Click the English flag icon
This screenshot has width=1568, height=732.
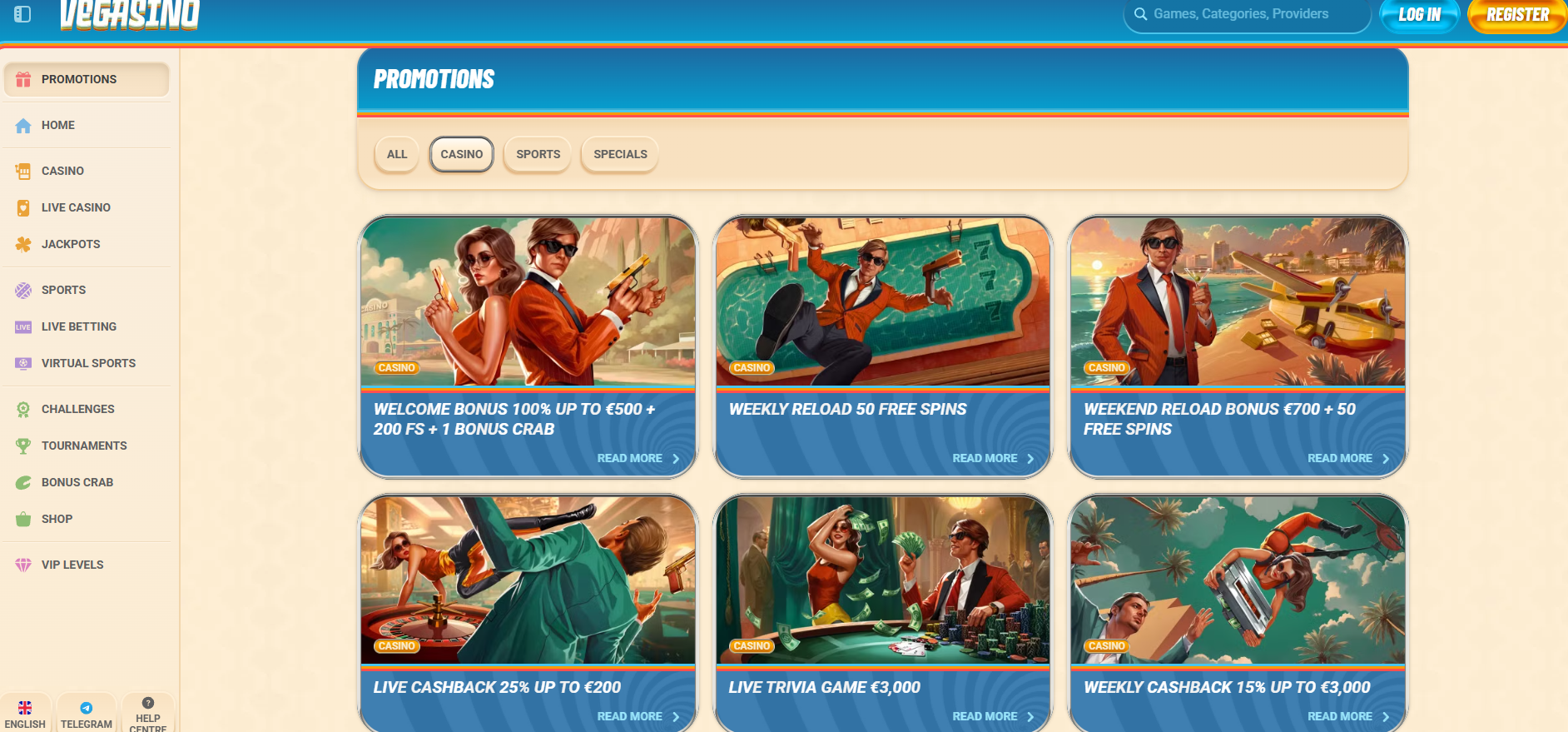[25, 708]
